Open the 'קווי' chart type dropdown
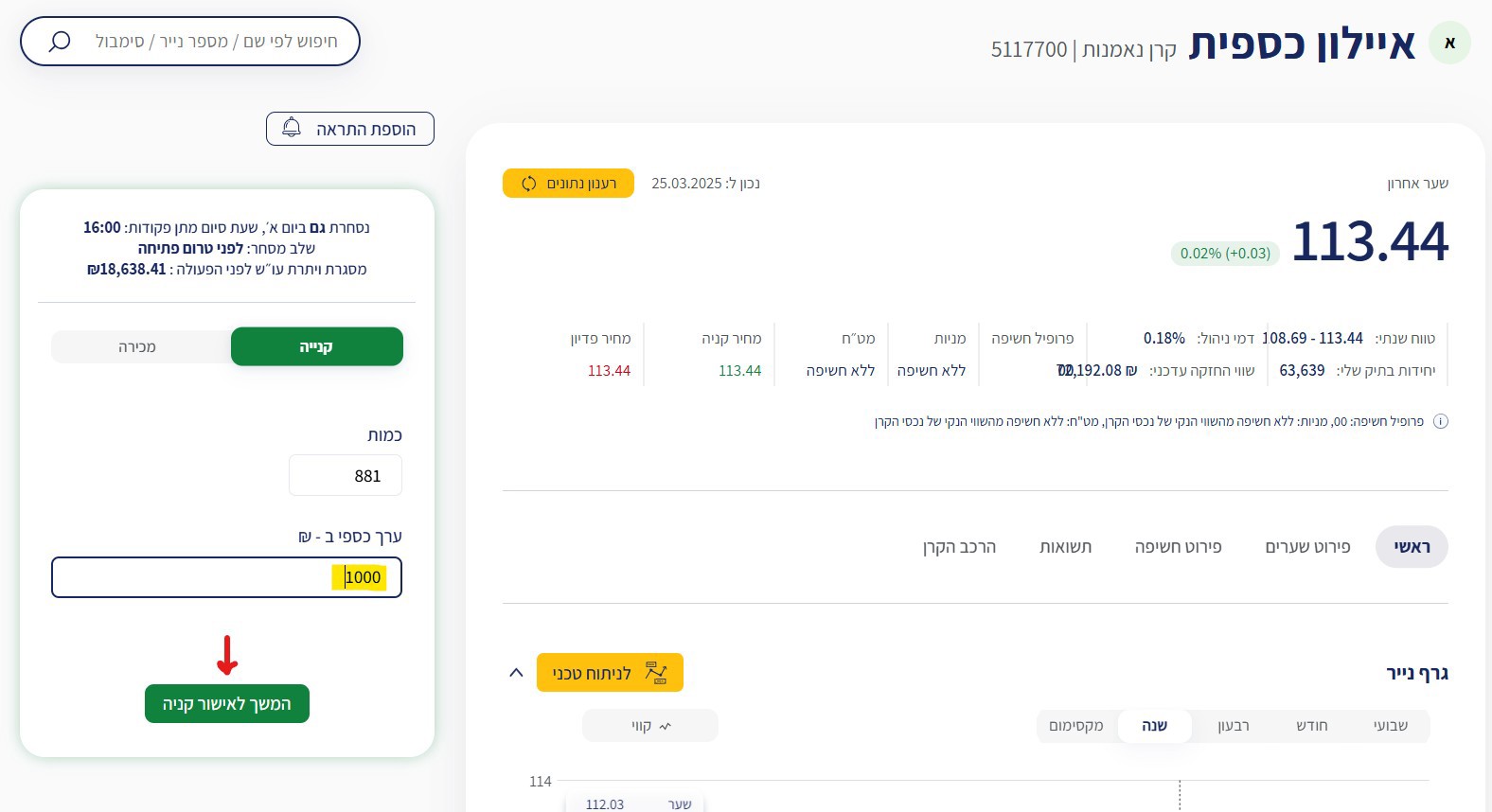This screenshot has width=1492, height=812. 650,726
